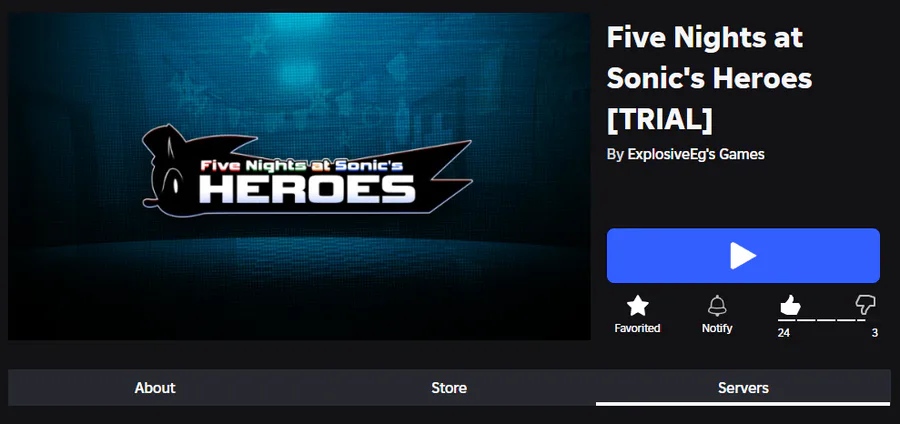This screenshot has width=900, height=424.
Task: Dislike the game with thumbs down
Action: (866, 305)
